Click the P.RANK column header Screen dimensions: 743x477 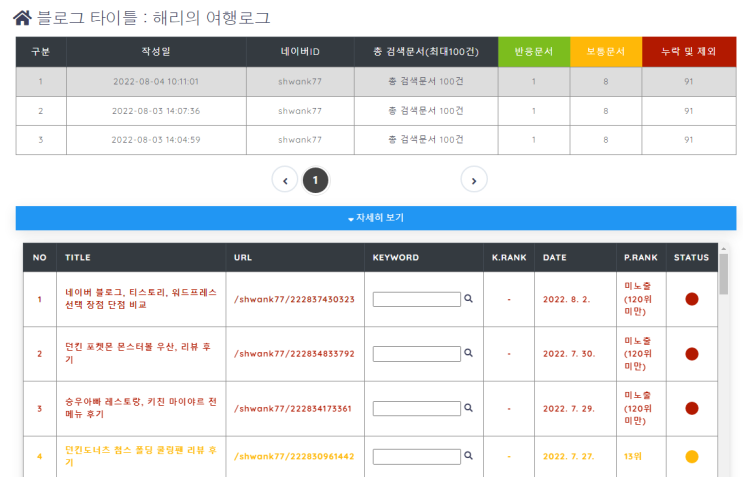641,258
